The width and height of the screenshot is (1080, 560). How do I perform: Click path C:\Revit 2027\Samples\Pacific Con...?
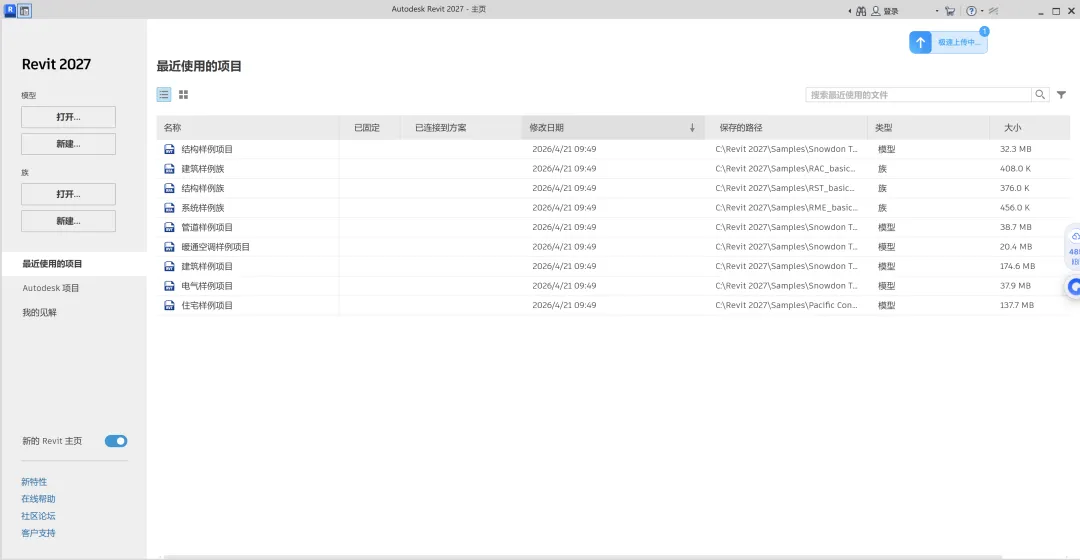point(787,305)
